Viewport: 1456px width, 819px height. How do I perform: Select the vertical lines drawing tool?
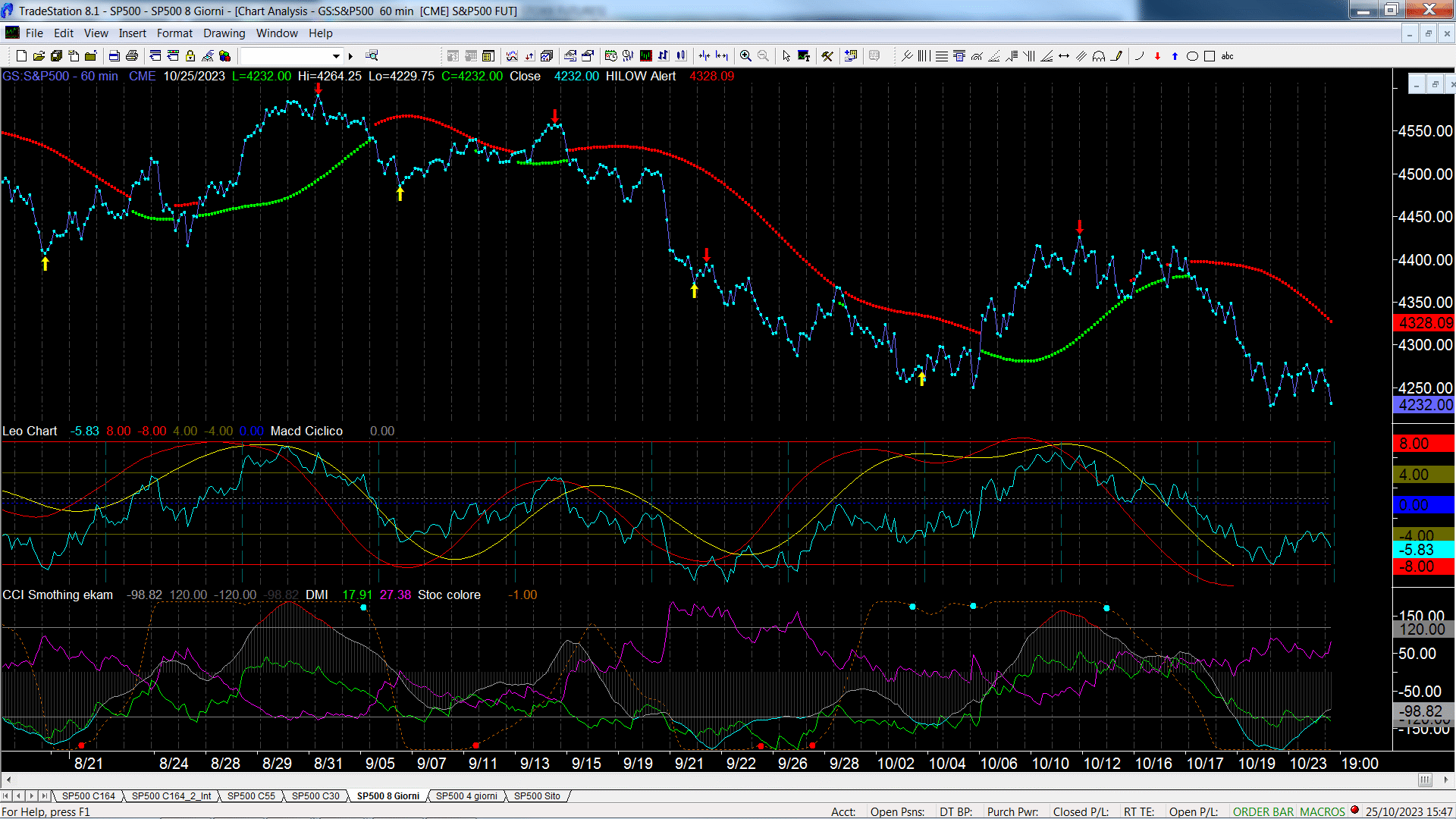[924, 55]
